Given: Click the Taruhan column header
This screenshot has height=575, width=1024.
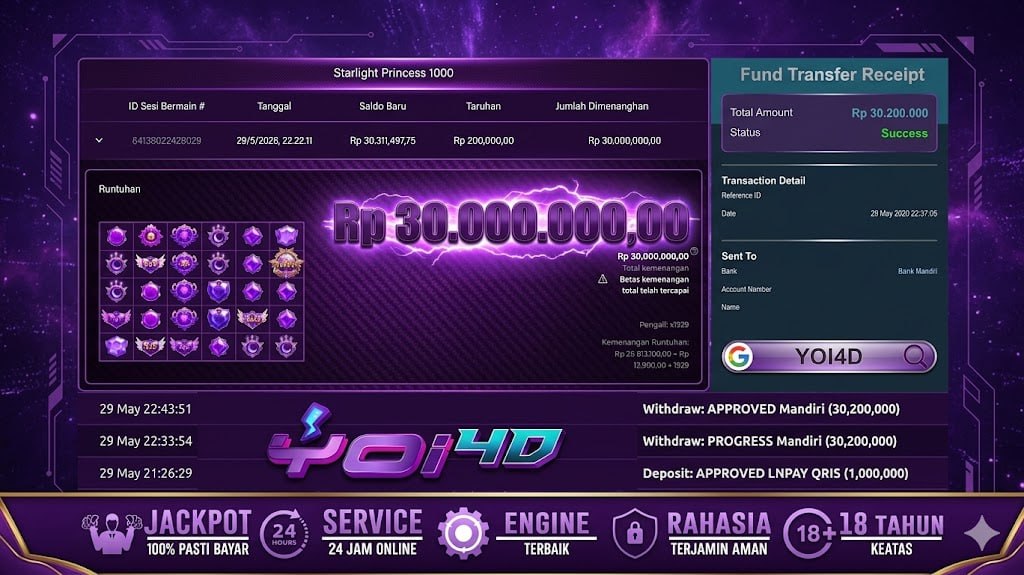Looking at the screenshot, I should coord(483,106).
